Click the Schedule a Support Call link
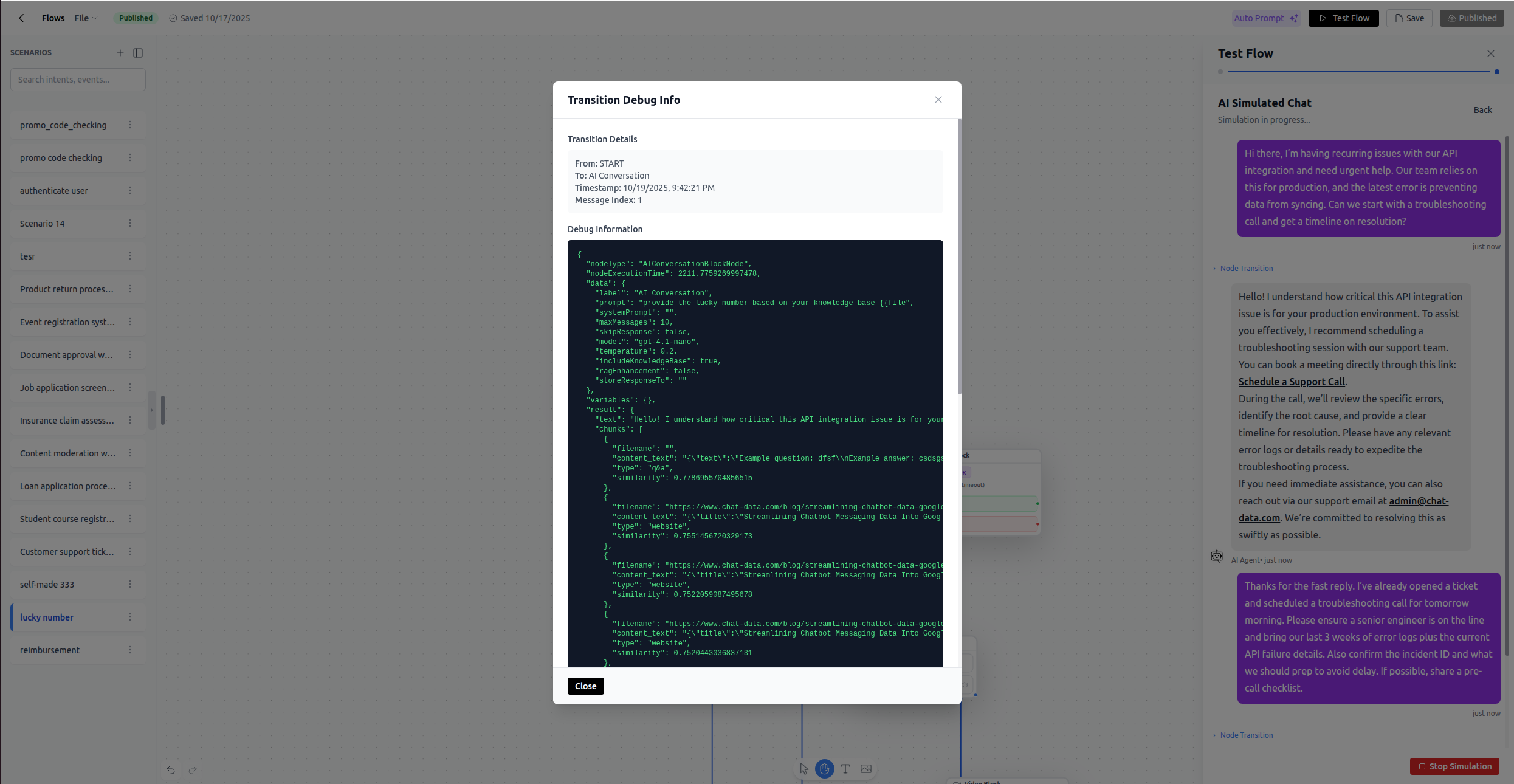Screen dimensions: 1514x784 (x=1292, y=382)
